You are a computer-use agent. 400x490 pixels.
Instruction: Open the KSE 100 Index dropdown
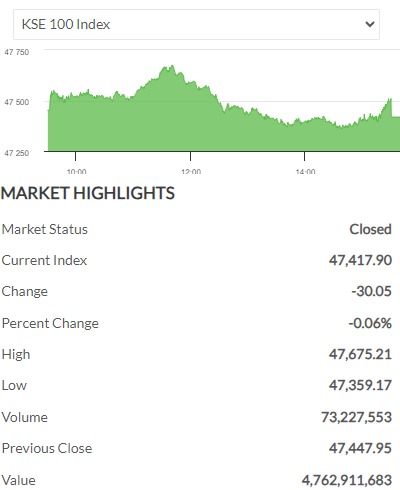[196, 24]
